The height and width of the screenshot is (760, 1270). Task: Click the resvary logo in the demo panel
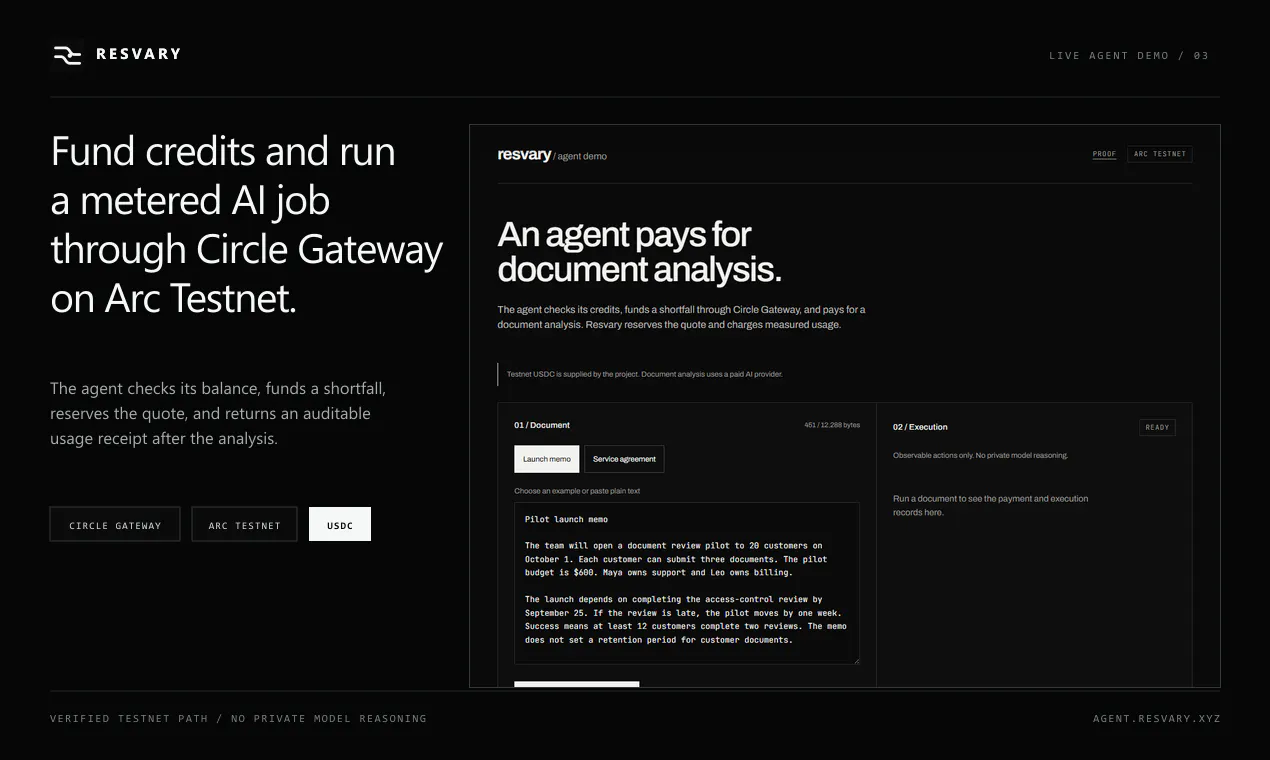(x=524, y=155)
